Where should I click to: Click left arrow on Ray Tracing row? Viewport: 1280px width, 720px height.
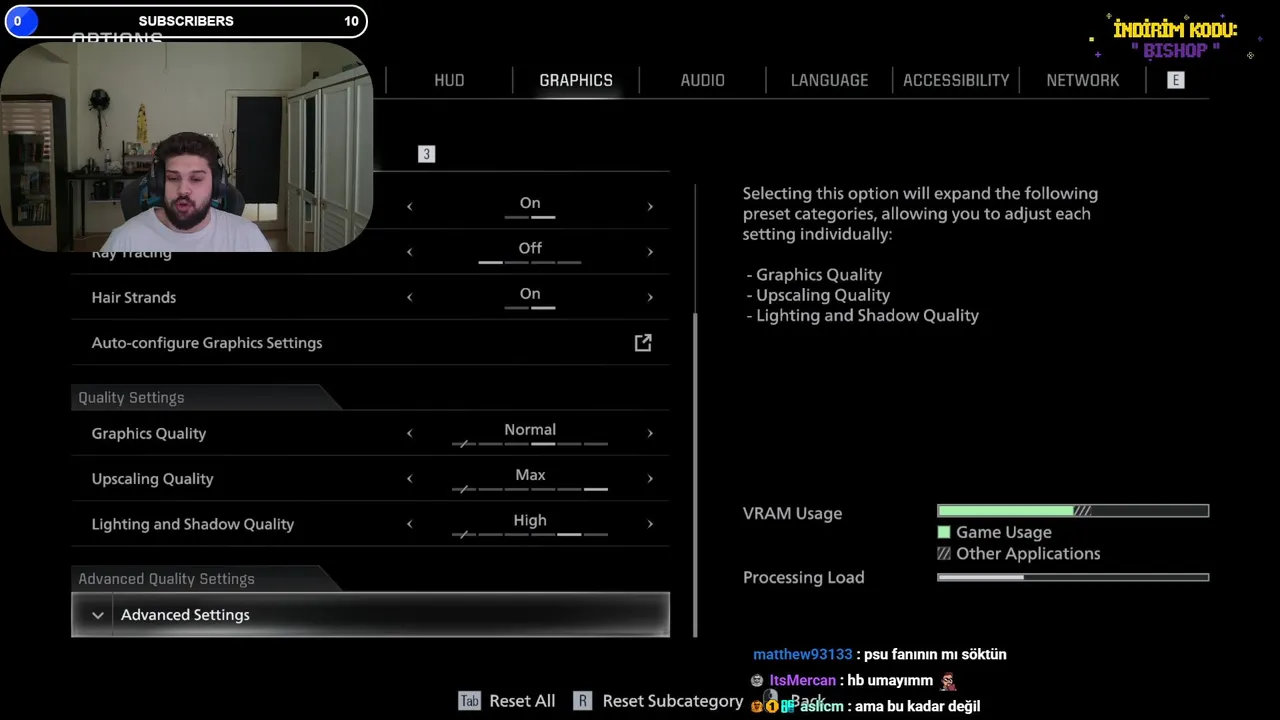[x=409, y=252]
